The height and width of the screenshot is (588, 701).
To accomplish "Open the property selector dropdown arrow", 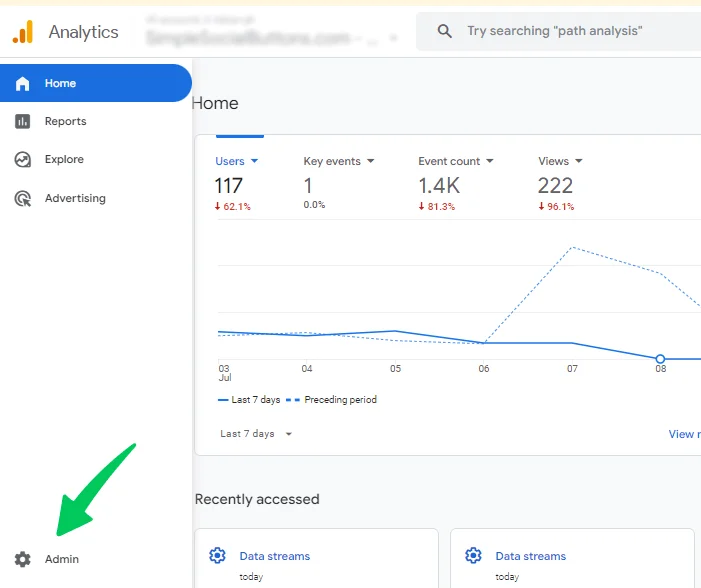I will (x=394, y=38).
